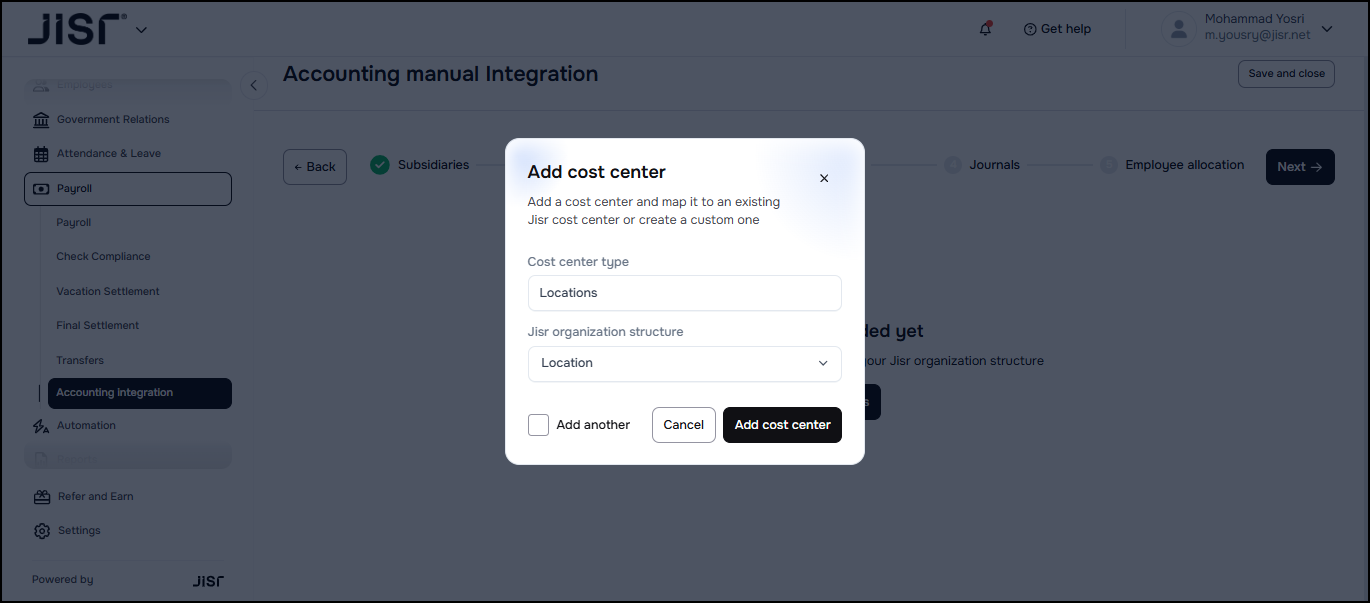Click the Attendance & Leave calendar icon
The width and height of the screenshot is (1370, 603).
pyautogui.click(x=41, y=154)
